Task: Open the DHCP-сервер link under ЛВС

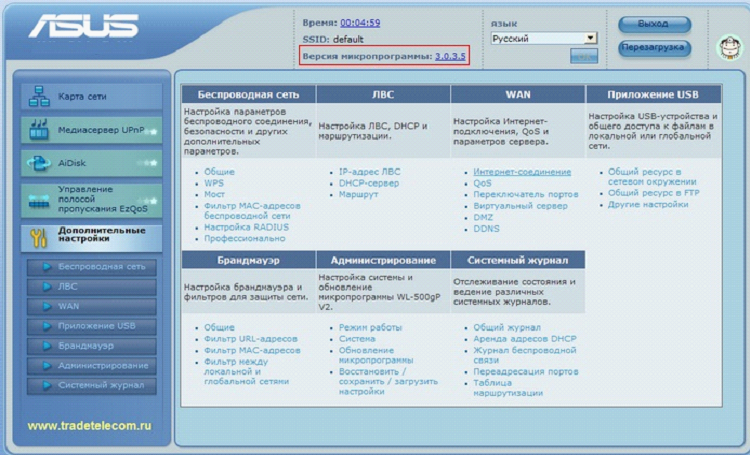Action: (x=372, y=183)
